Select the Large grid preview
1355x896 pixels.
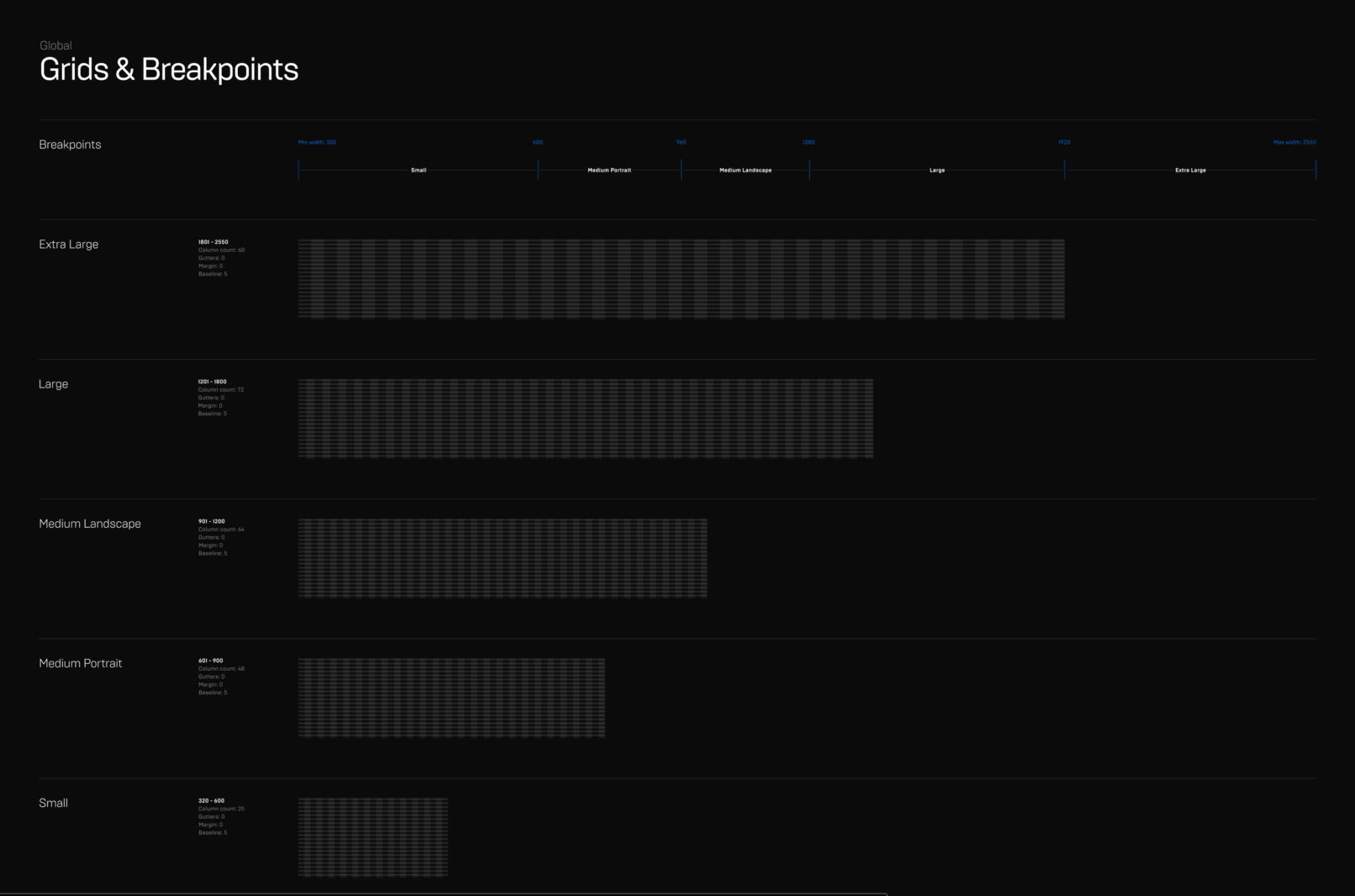(585, 418)
